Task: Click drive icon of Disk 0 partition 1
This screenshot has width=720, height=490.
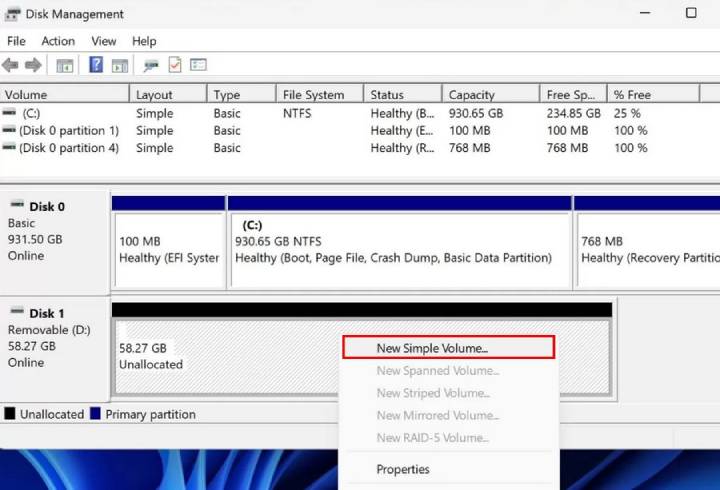Action: (x=9, y=130)
